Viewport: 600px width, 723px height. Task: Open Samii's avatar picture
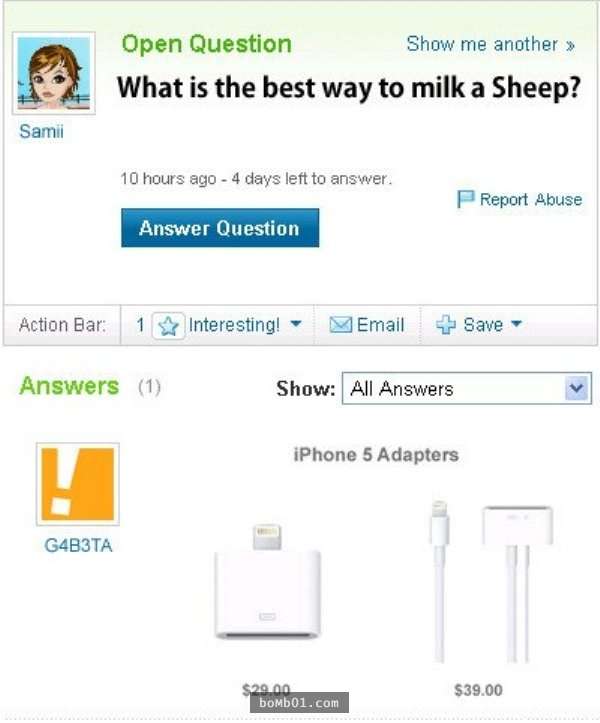coord(54,73)
